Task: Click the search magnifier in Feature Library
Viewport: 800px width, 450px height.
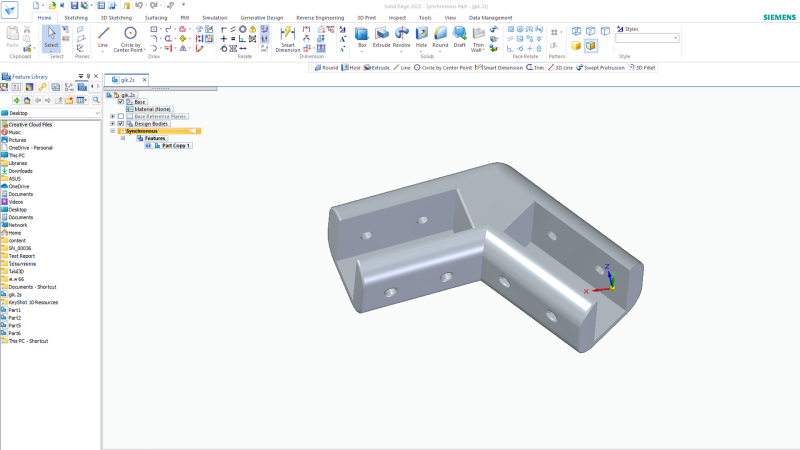Action: [x=96, y=100]
